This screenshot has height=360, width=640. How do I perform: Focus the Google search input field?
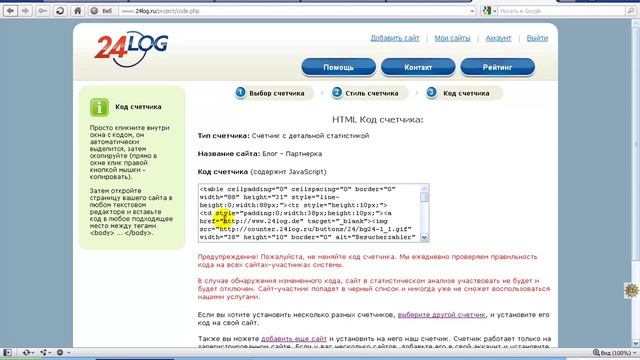pyautogui.click(x=562, y=11)
